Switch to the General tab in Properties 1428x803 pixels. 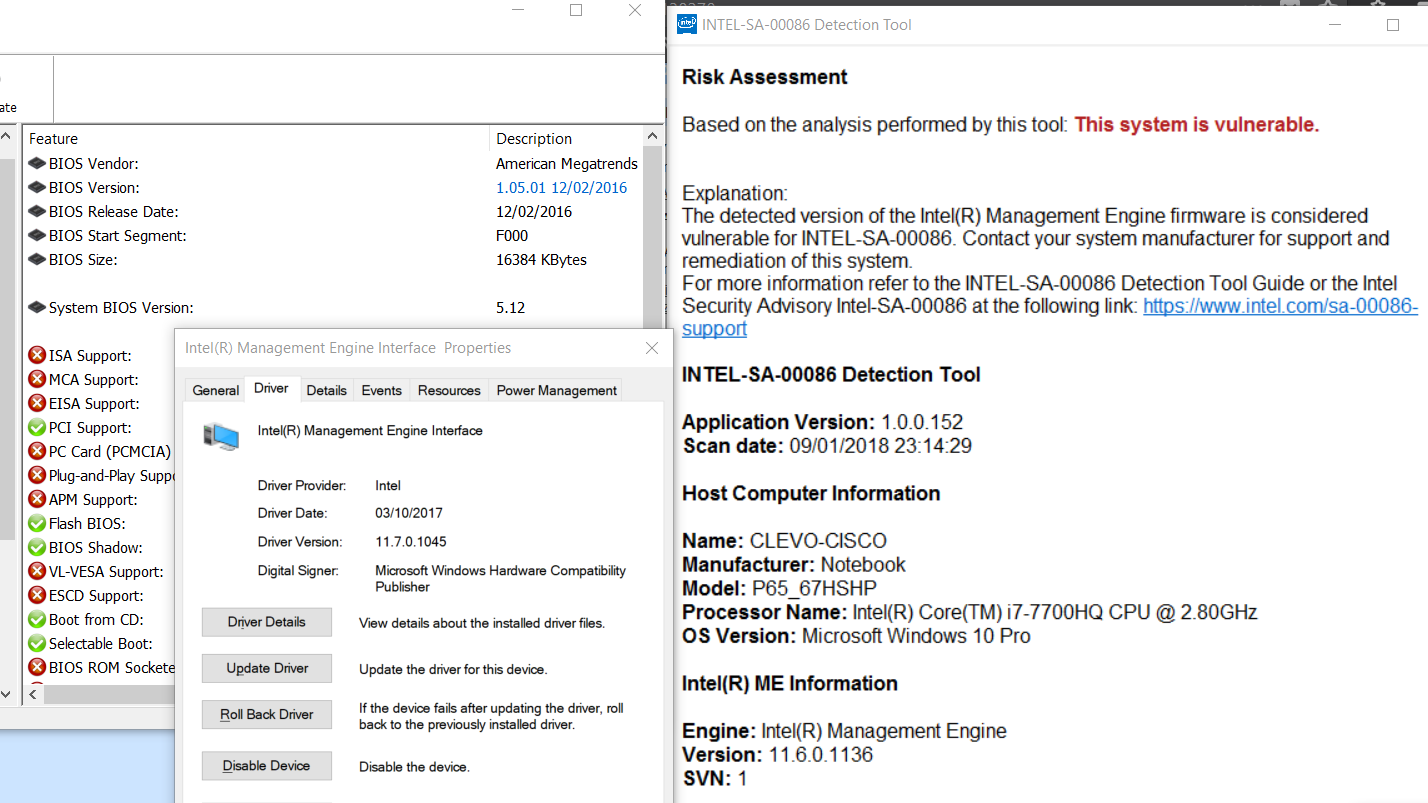click(216, 391)
